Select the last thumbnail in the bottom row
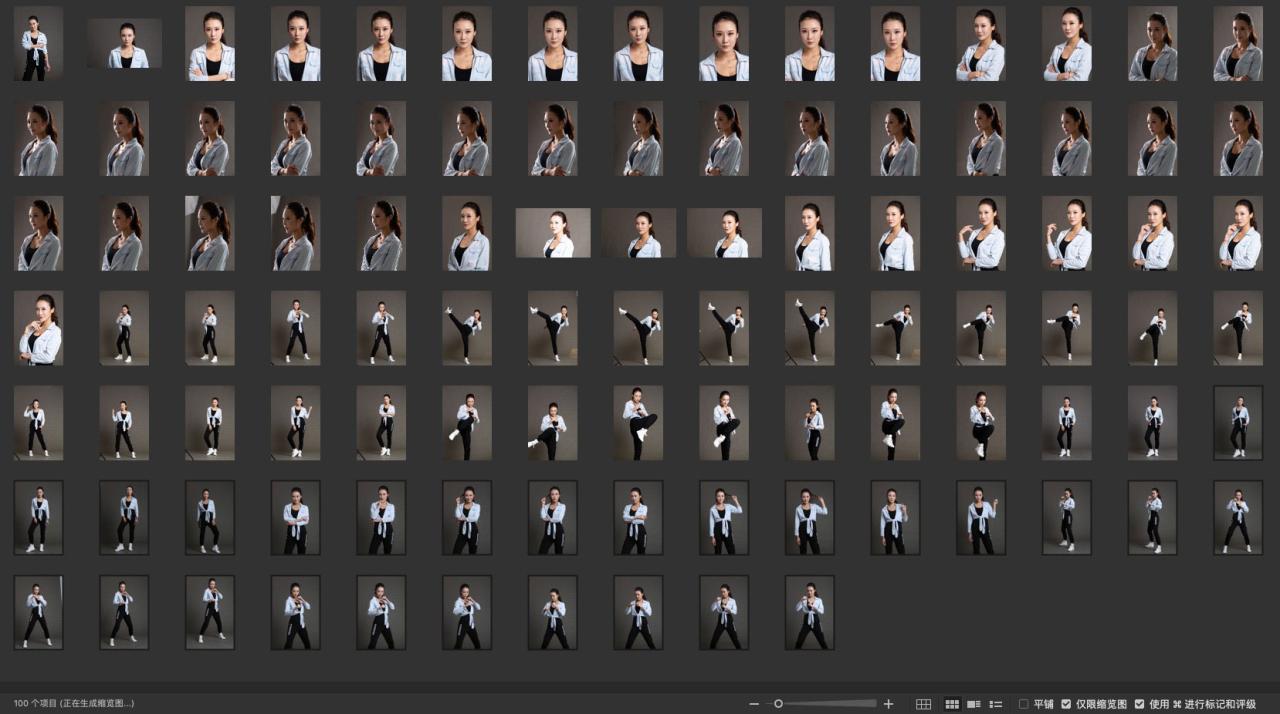The image size is (1280, 714). tap(810, 612)
